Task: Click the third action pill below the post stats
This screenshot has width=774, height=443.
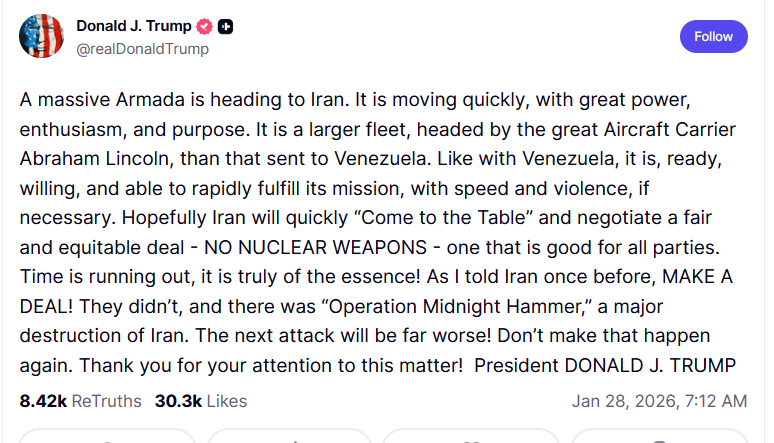Action: (470, 437)
